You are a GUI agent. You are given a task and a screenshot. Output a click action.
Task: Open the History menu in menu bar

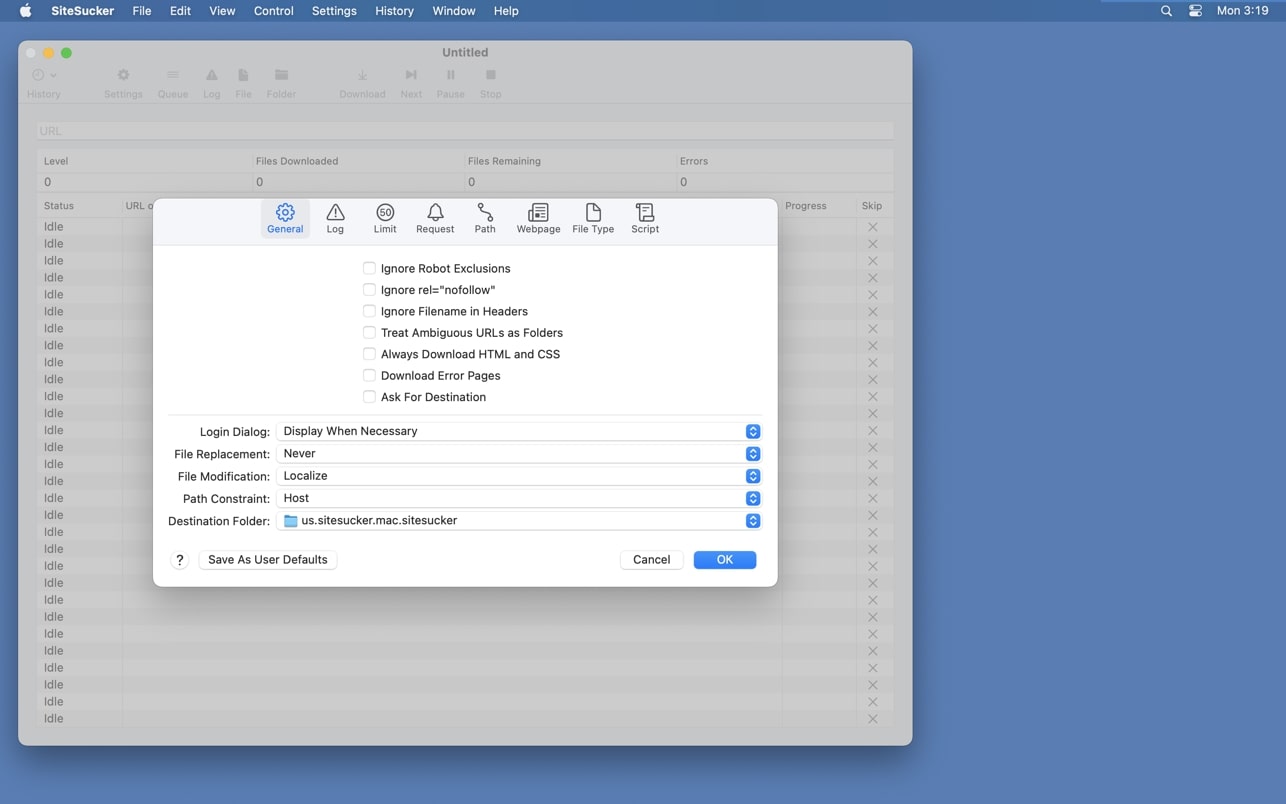point(394,11)
